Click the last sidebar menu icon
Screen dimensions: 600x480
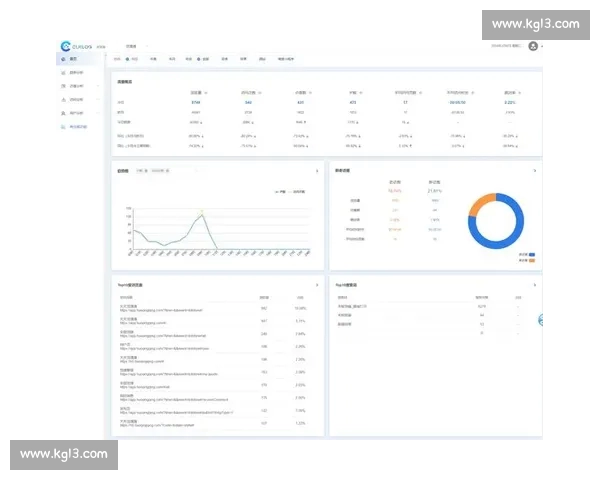62,127
